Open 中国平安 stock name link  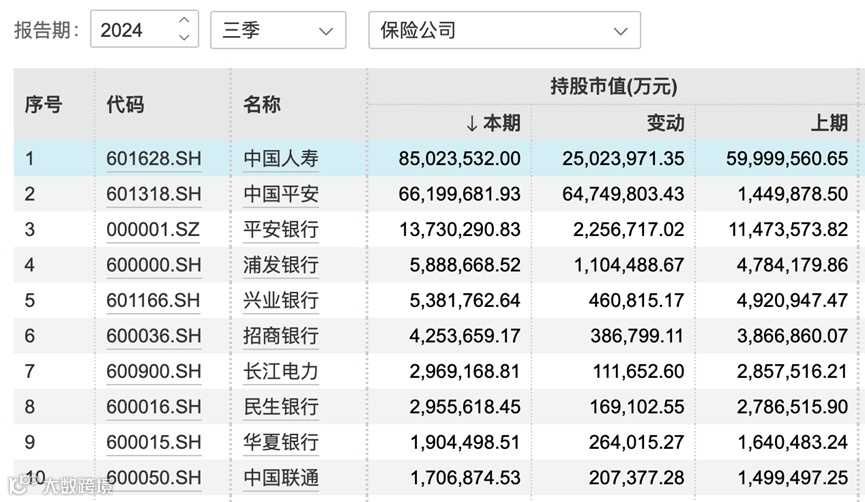(x=281, y=194)
